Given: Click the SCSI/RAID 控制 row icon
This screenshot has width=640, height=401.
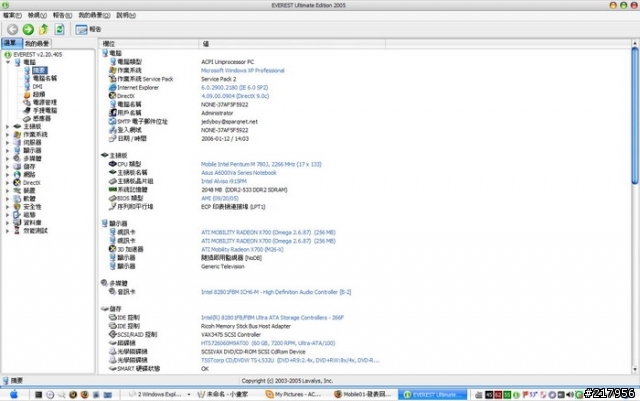Looking at the screenshot, I should (x=113, y=334).
